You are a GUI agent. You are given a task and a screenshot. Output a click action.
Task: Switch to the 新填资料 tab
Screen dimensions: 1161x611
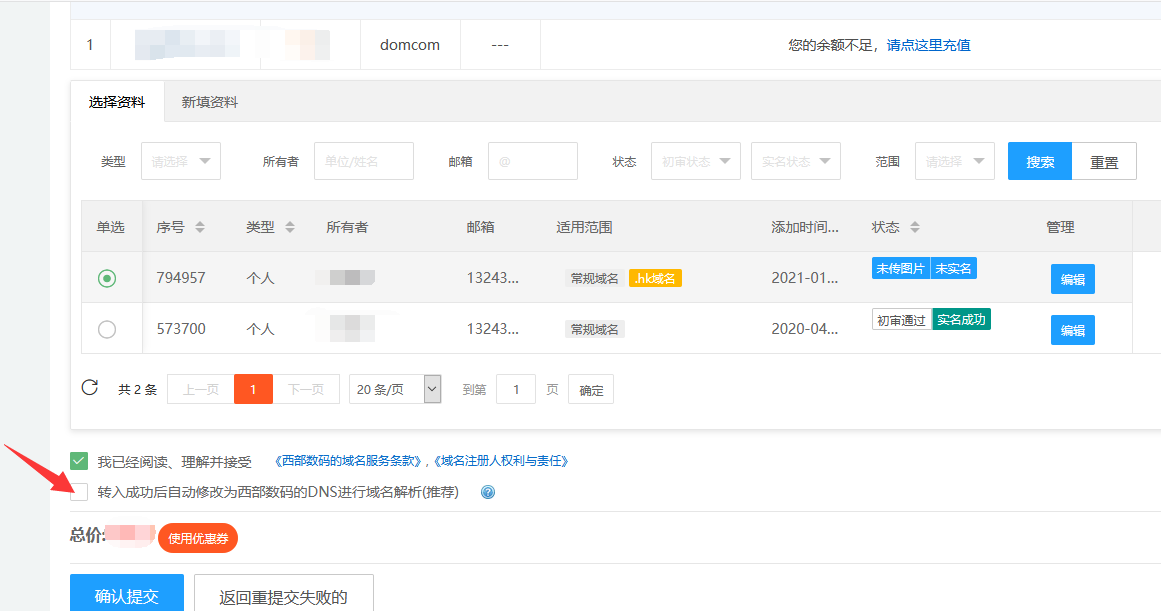[210, 102]
